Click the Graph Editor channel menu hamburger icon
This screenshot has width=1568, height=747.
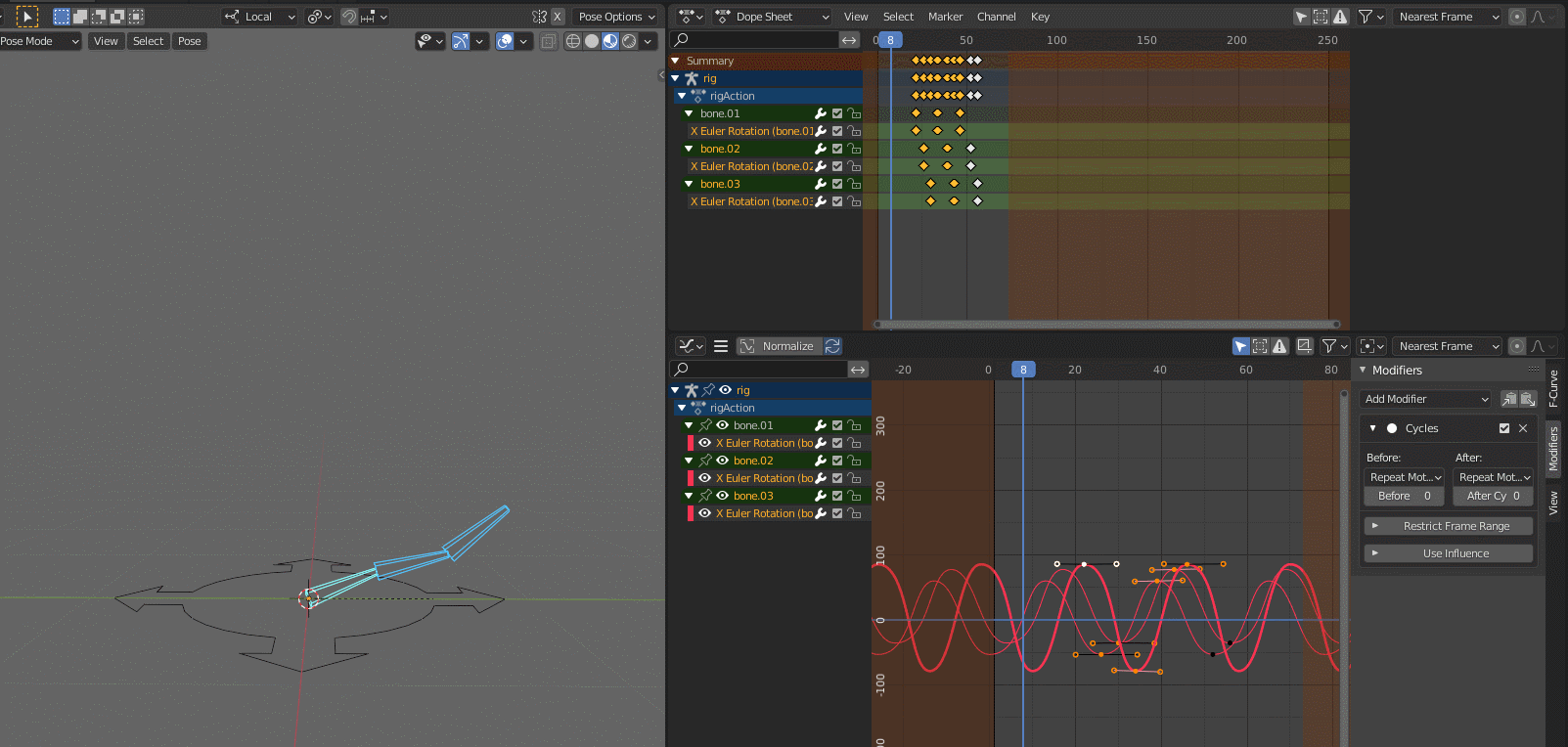tap(721, 346)
